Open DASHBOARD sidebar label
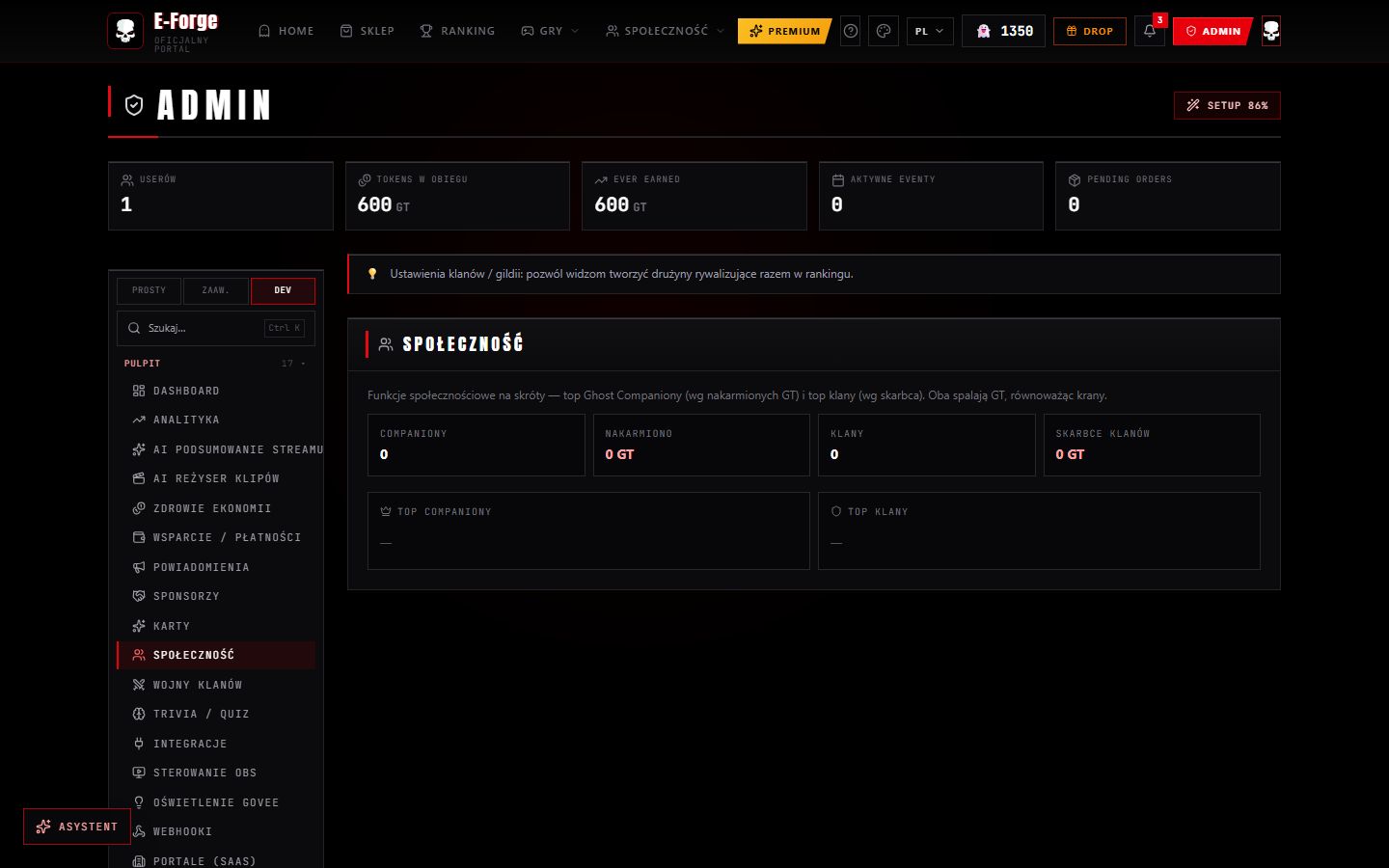This screenshot has width=1389, height=868. (186, 391)
